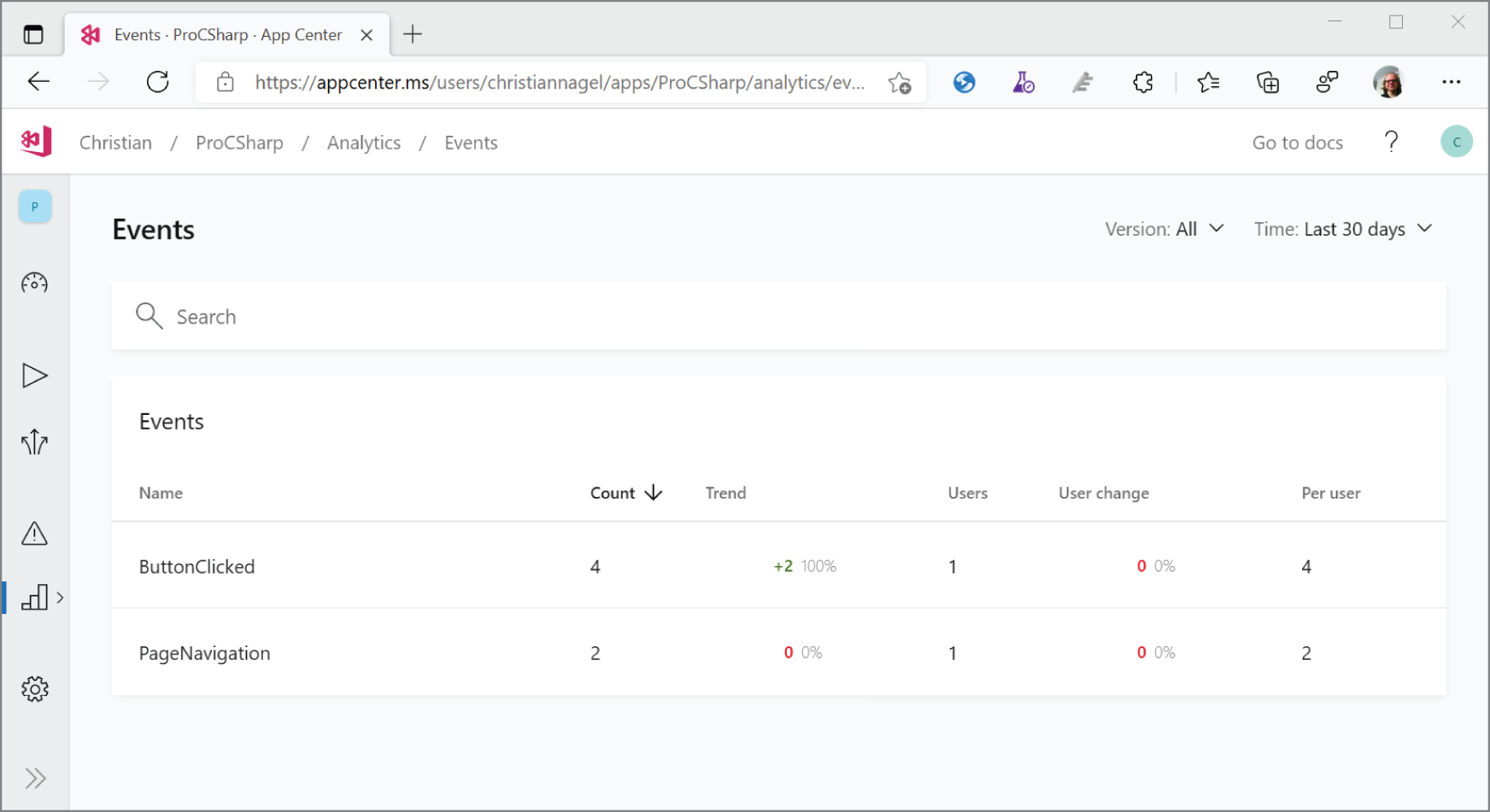Click the ProCSharp breadcrumb item
The height and width of the screenshot is (812, 1490).
click(239, 143)
